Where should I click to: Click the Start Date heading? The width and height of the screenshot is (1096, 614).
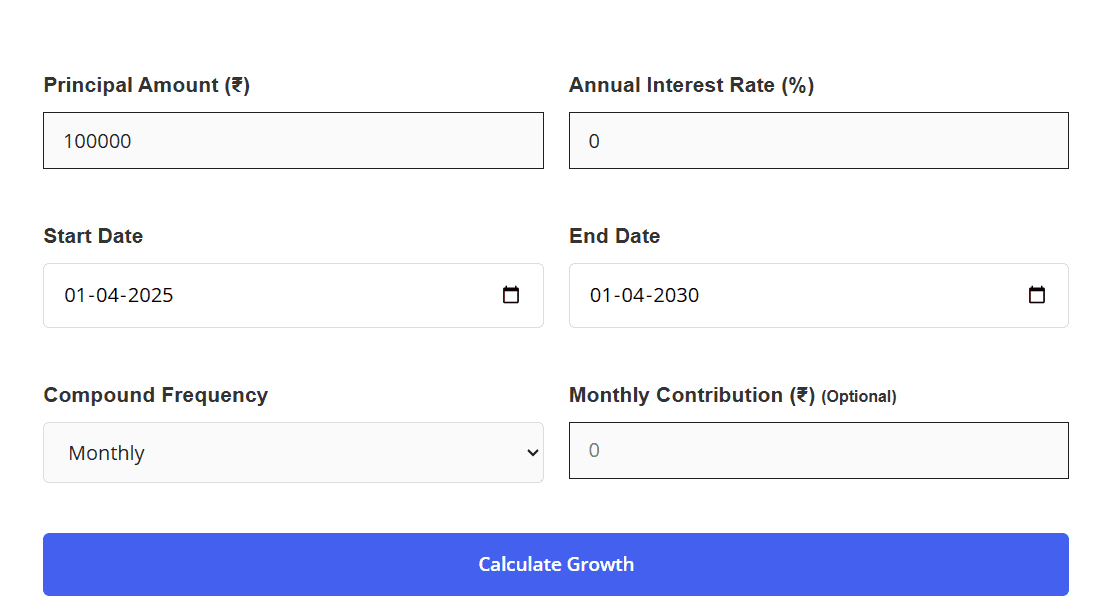click(93, 236)
